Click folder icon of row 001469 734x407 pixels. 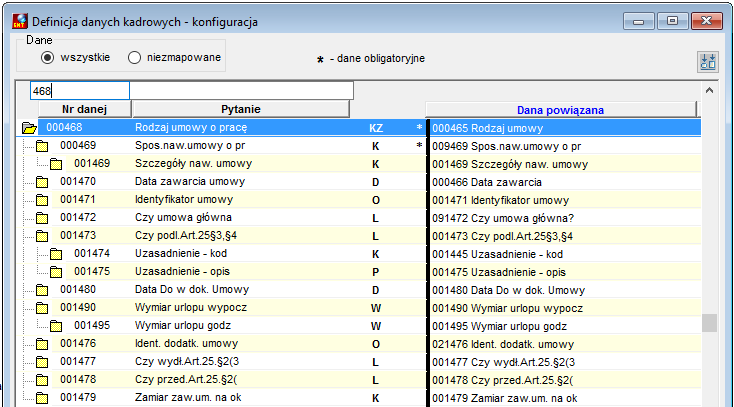tap(56, 164)
